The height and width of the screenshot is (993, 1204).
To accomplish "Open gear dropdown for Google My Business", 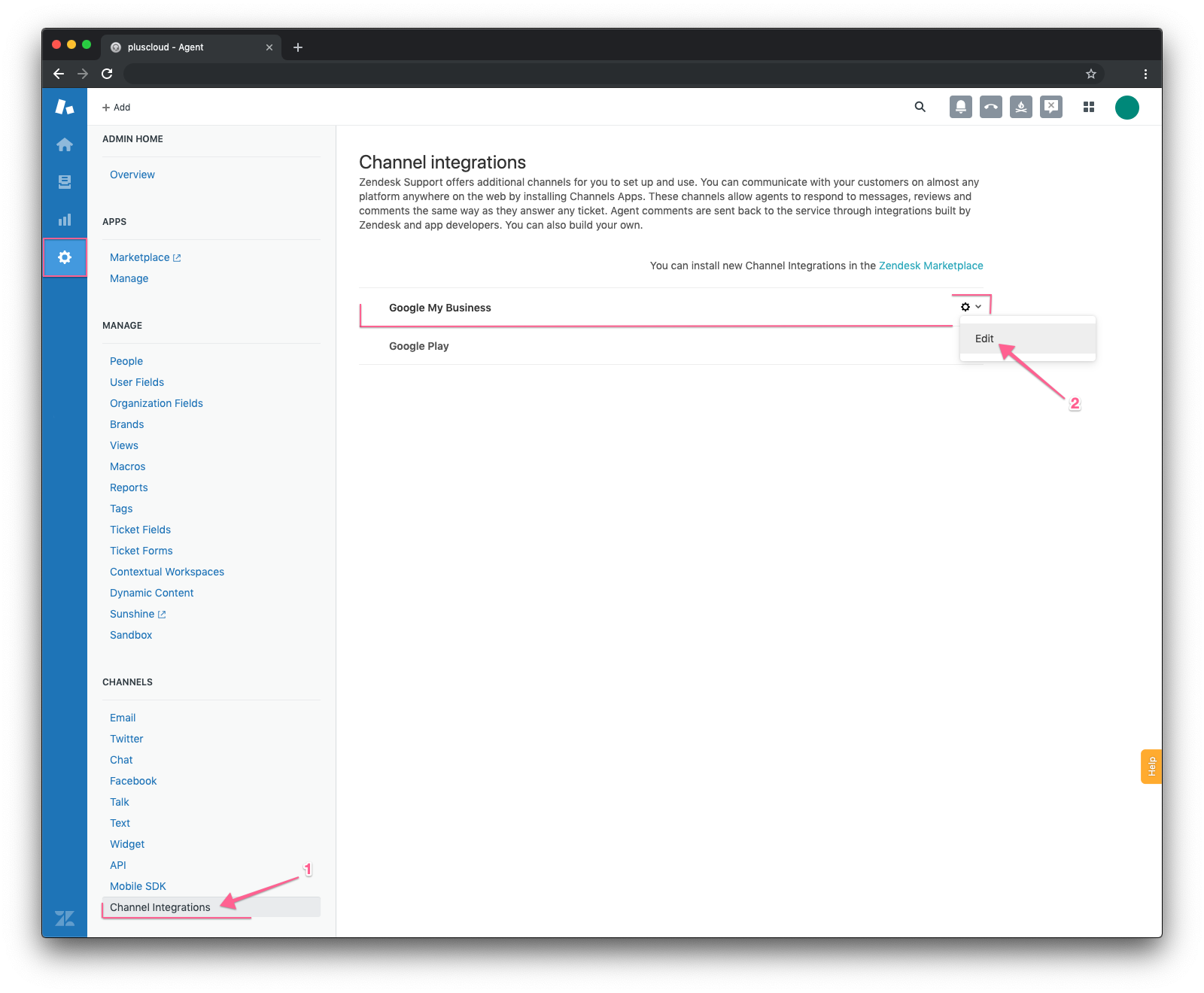I will [x=971, y=307].
